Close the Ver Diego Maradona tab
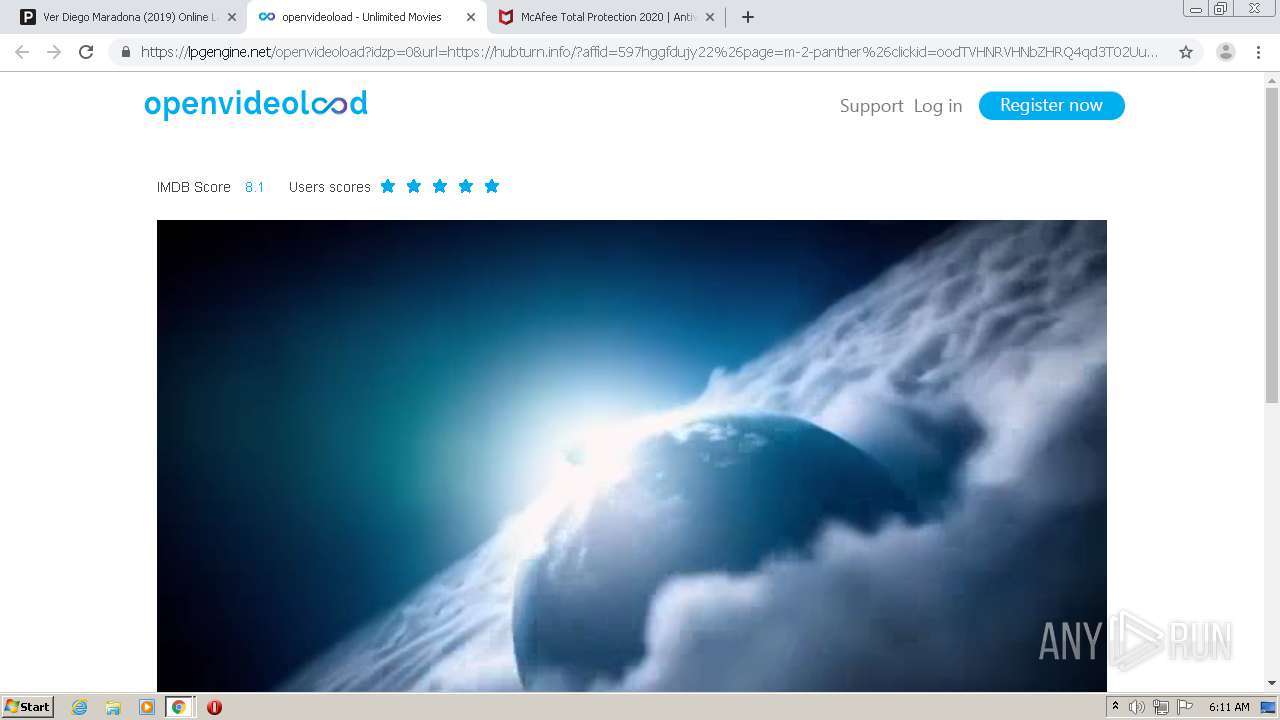The image size is (1280, 720). (232, 17)
